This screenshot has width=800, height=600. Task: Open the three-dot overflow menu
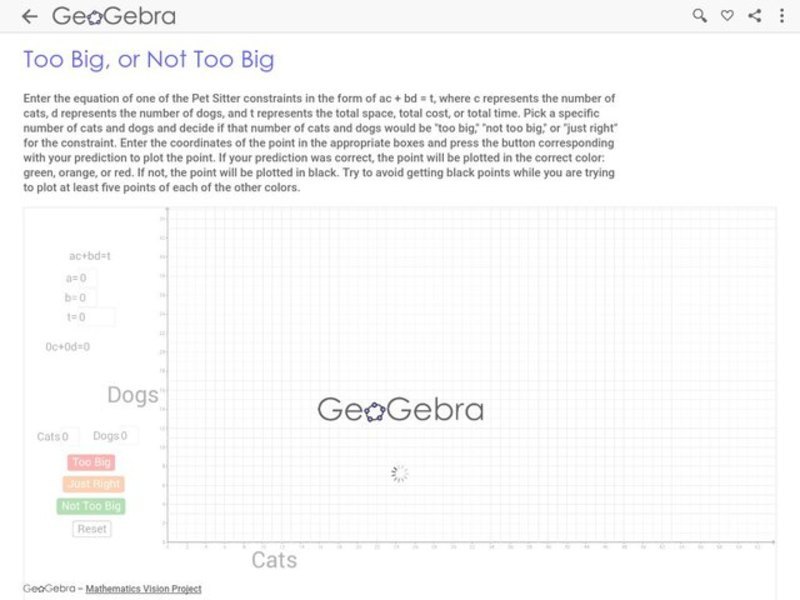tap(781, 15)
